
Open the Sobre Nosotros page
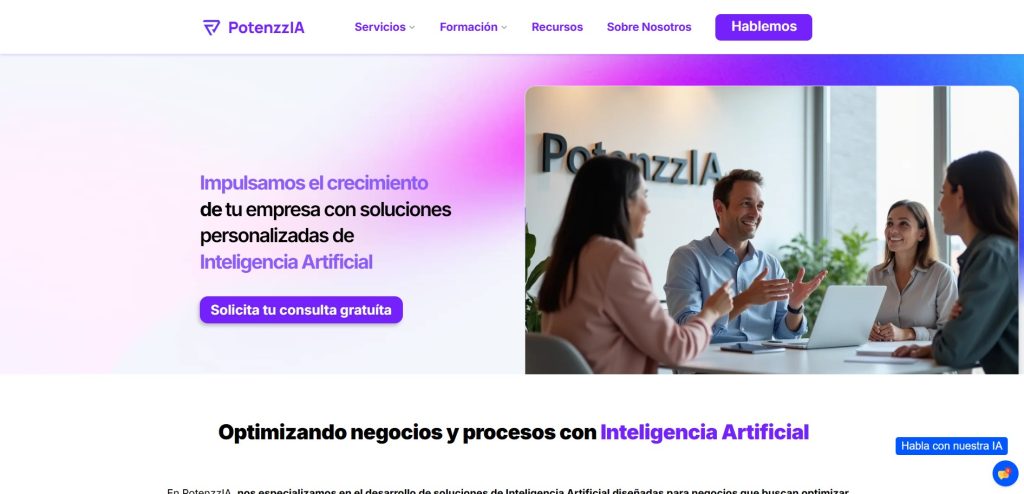(x=648, y=27)
